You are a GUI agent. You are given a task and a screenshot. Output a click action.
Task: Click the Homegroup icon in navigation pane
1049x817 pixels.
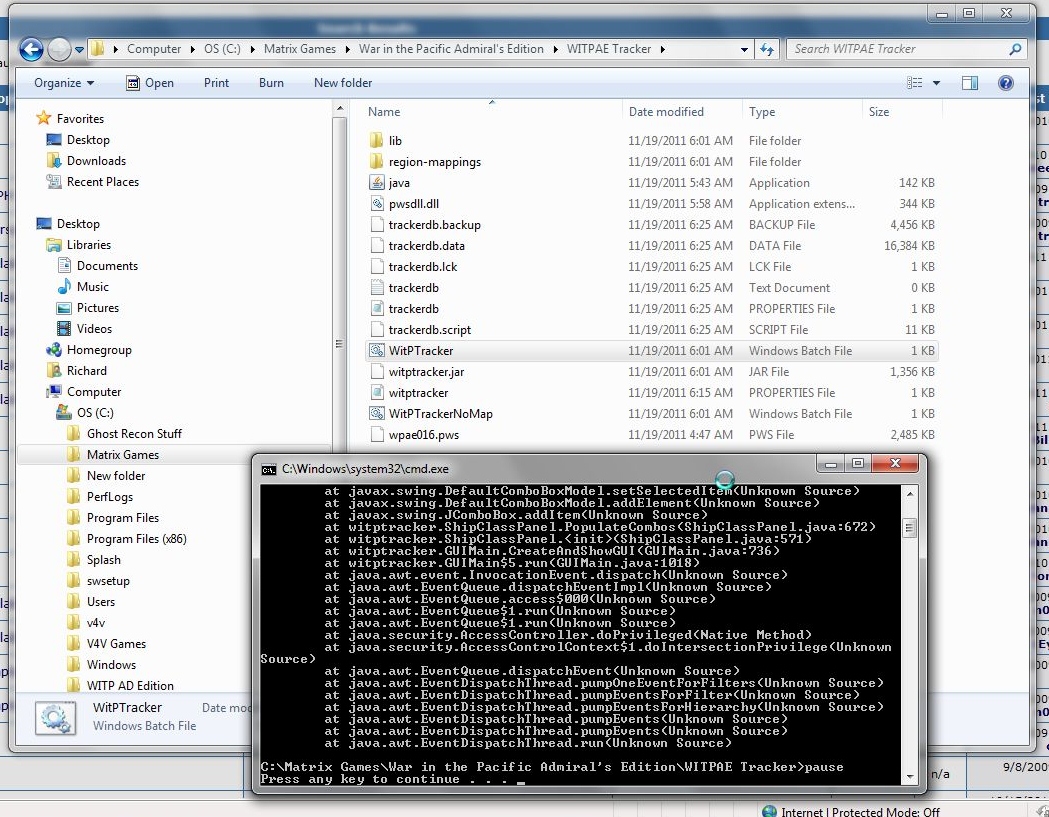click(54, 350)
